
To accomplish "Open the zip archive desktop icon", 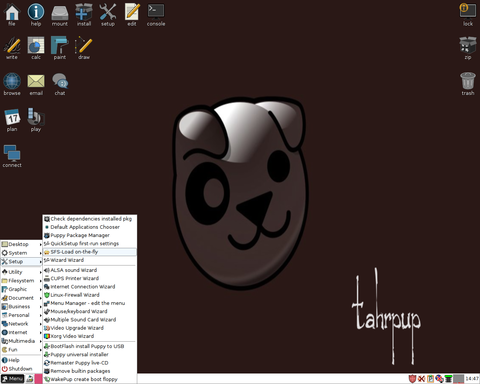I will [x=468, y=48].
